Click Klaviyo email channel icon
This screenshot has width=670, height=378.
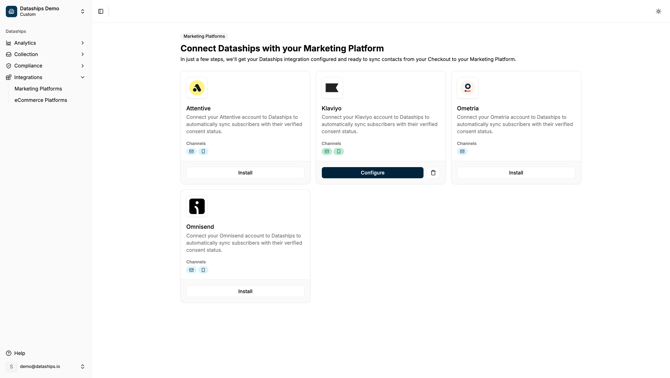click(x=327, y=152)
